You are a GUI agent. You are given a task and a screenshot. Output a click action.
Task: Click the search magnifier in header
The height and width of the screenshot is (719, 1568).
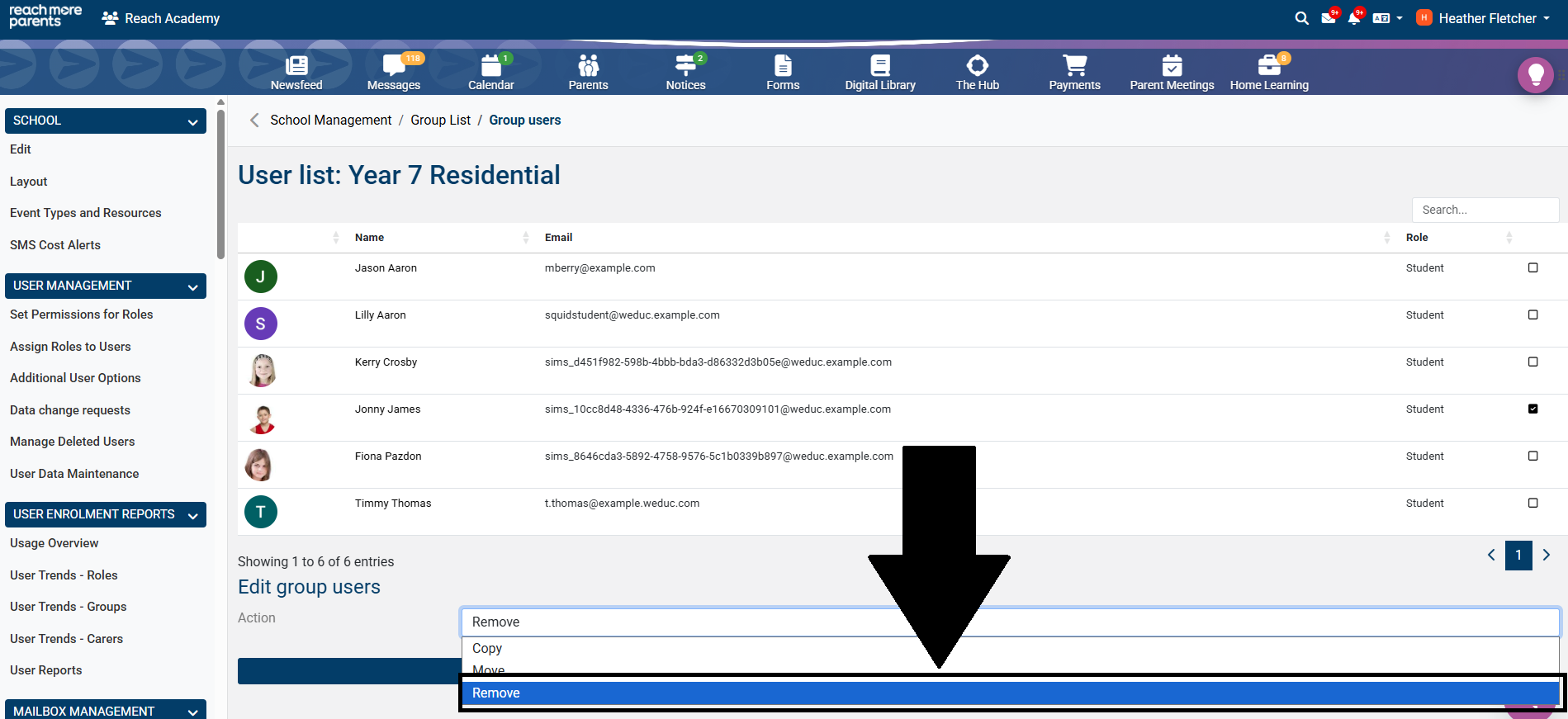pyautogui.click(x=1301, y=18)
